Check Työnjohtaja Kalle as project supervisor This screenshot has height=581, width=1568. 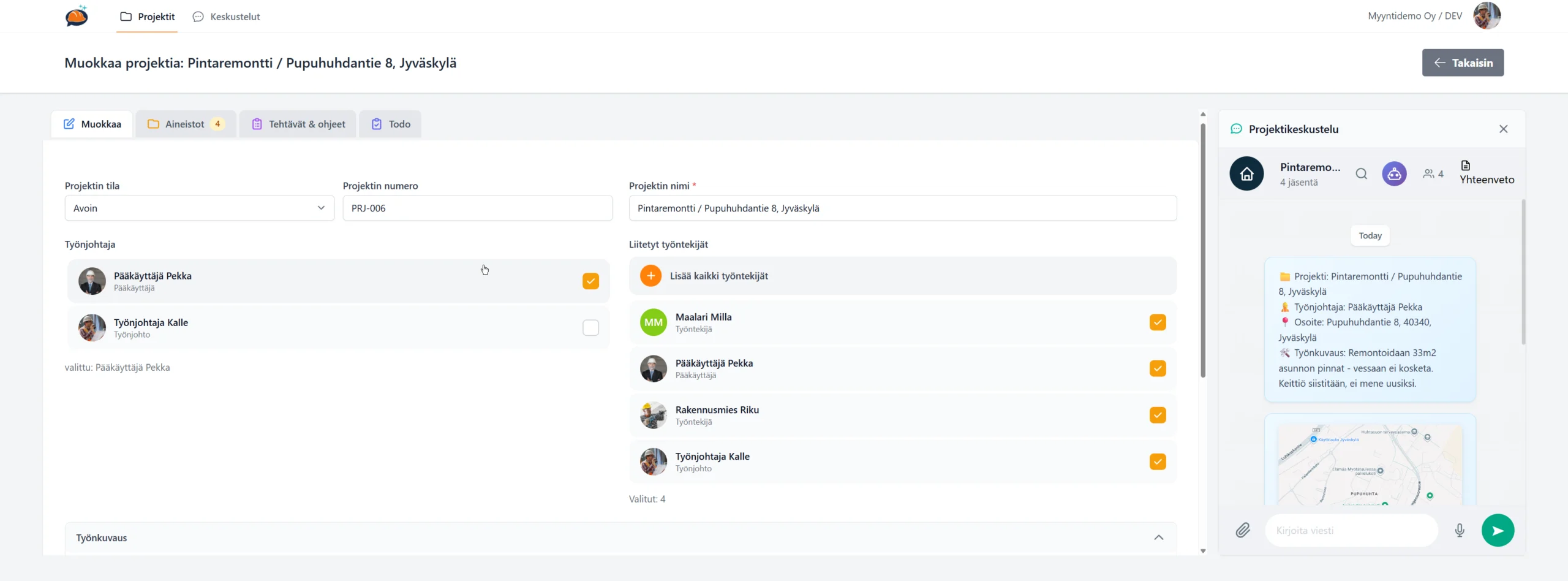point(590,328)
